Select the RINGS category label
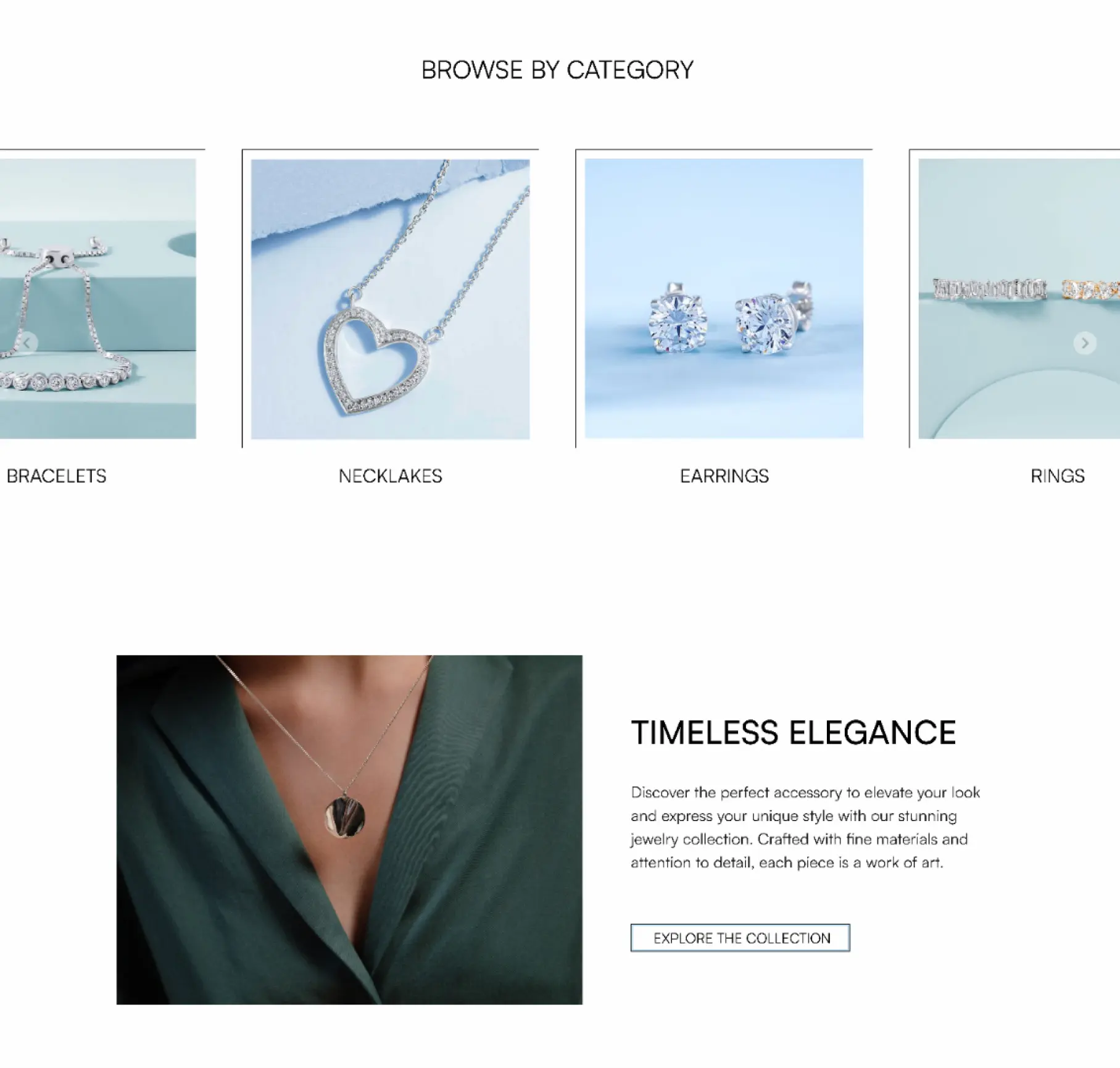This screenshot has height=1068, width=1120. pos(1058,476)
